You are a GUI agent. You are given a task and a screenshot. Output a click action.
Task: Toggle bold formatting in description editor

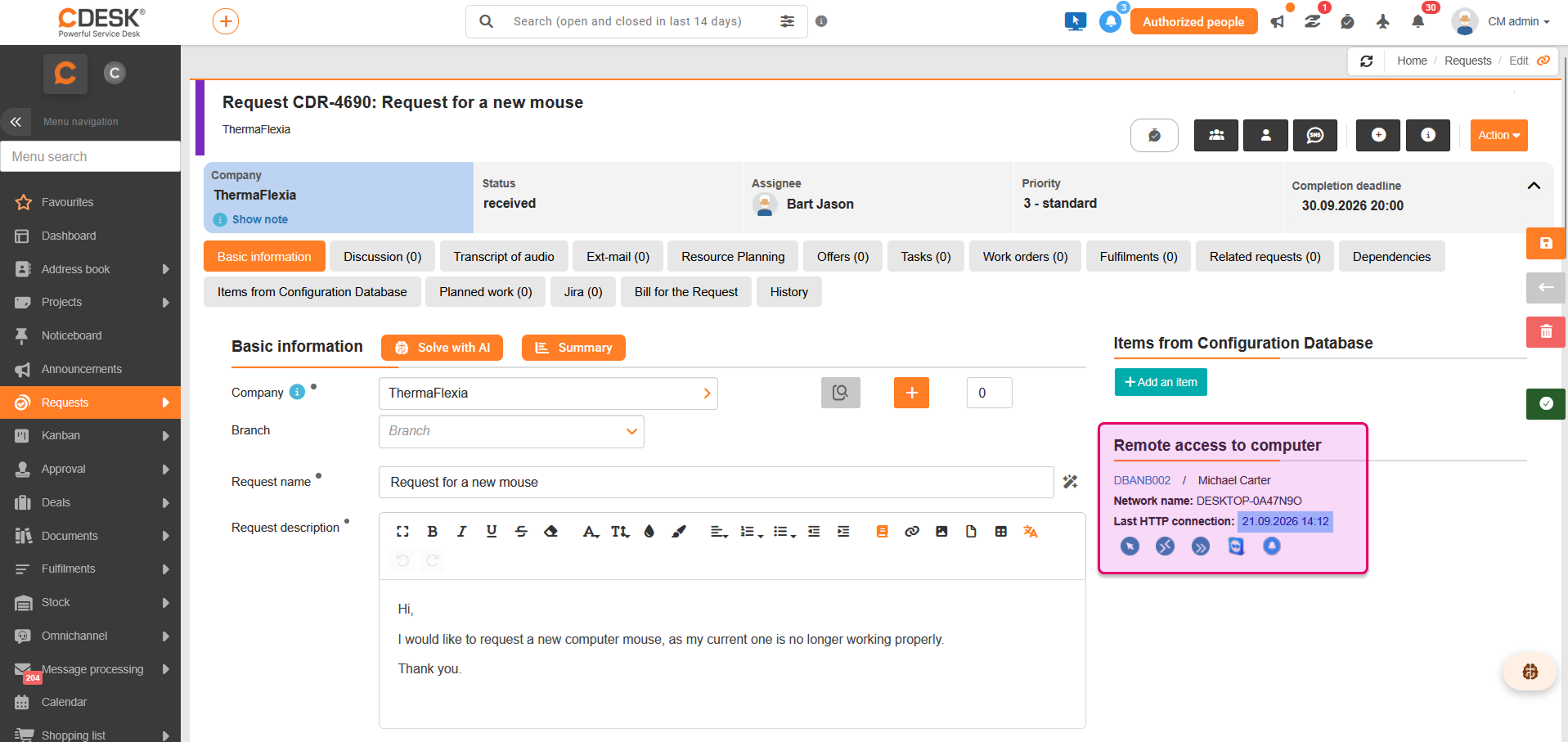pyautogui.click(x=433, y=532)
